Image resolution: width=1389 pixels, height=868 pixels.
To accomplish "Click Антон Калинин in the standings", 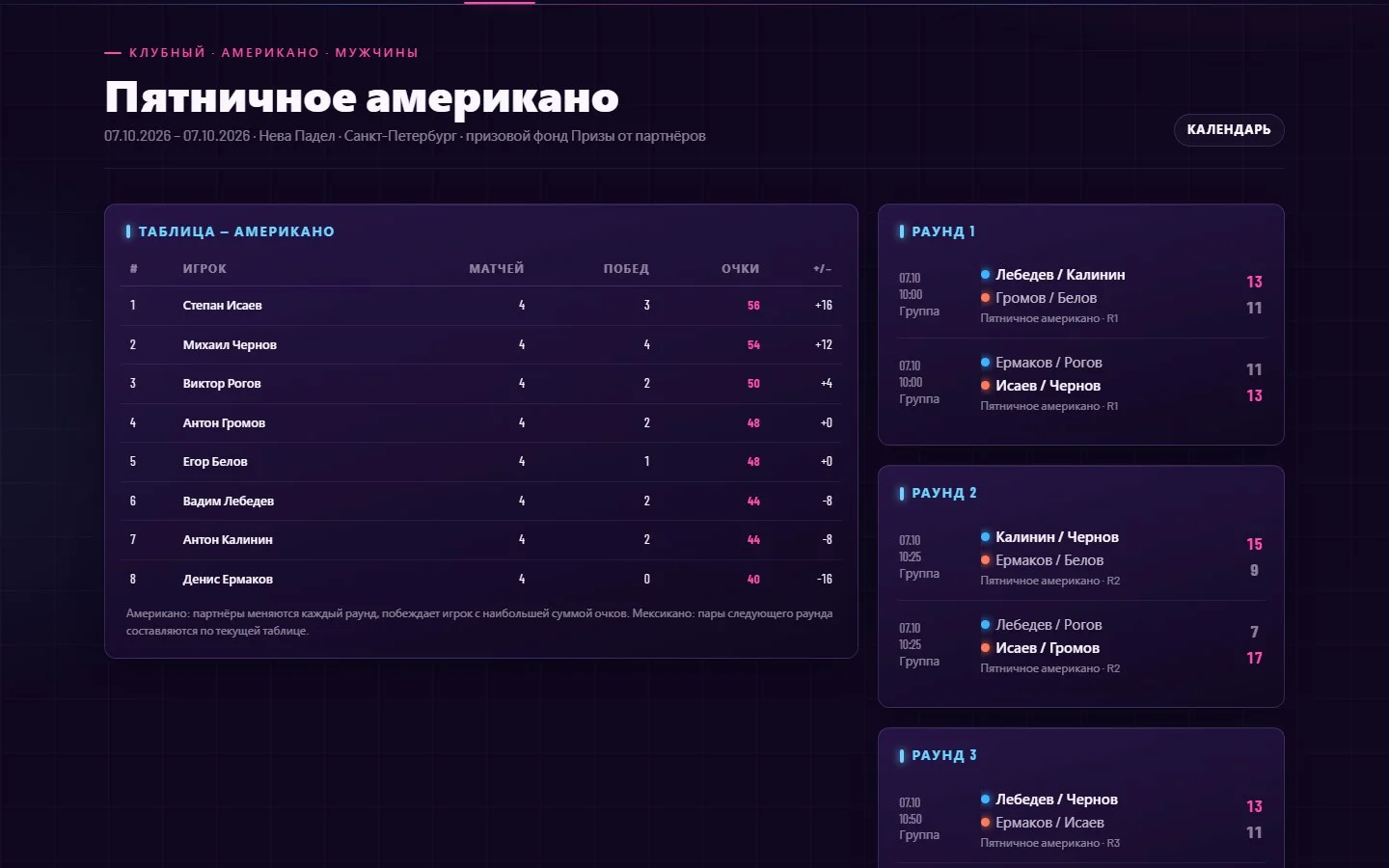I will pos(228,540).
